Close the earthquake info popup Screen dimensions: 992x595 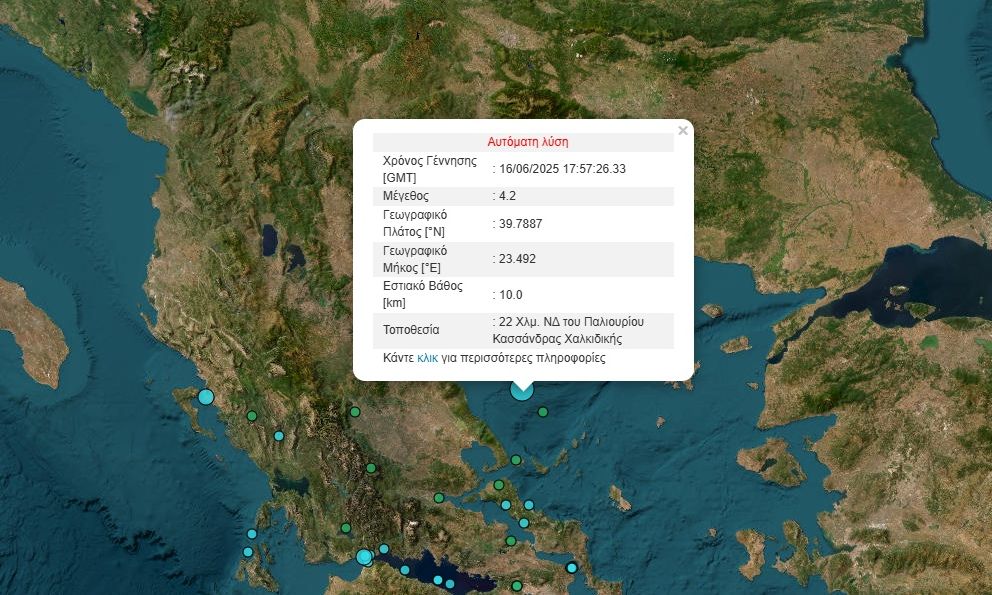pos(683,131)
